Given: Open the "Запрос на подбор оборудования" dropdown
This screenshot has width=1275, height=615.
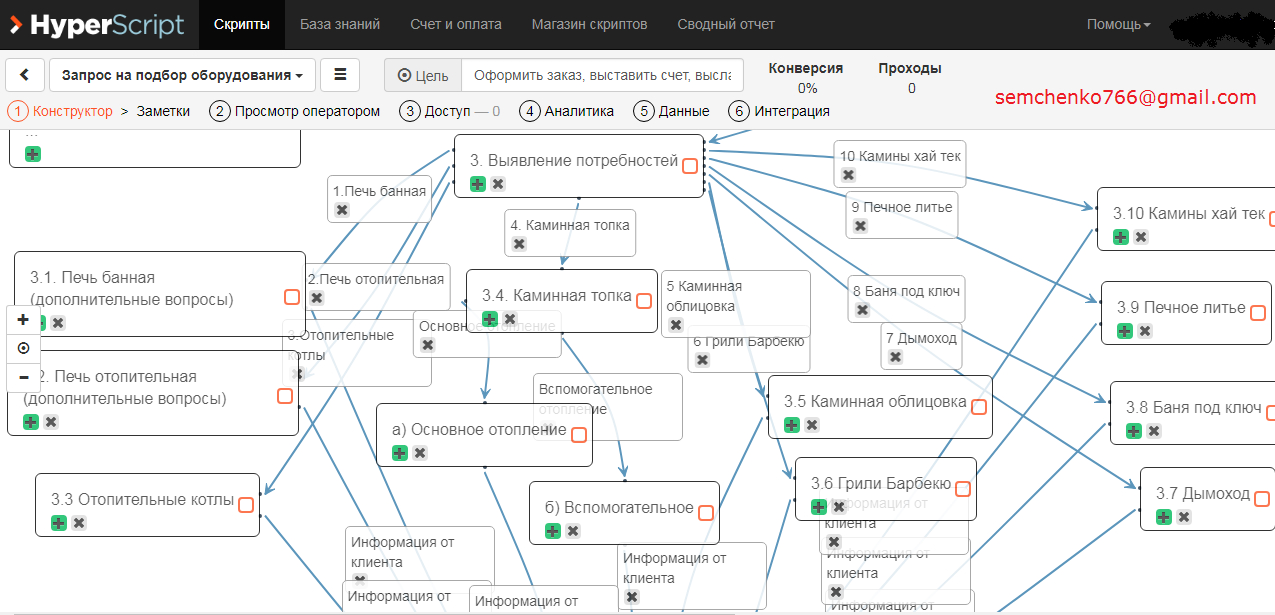Looking at the screenshot, I should (180, 74).
